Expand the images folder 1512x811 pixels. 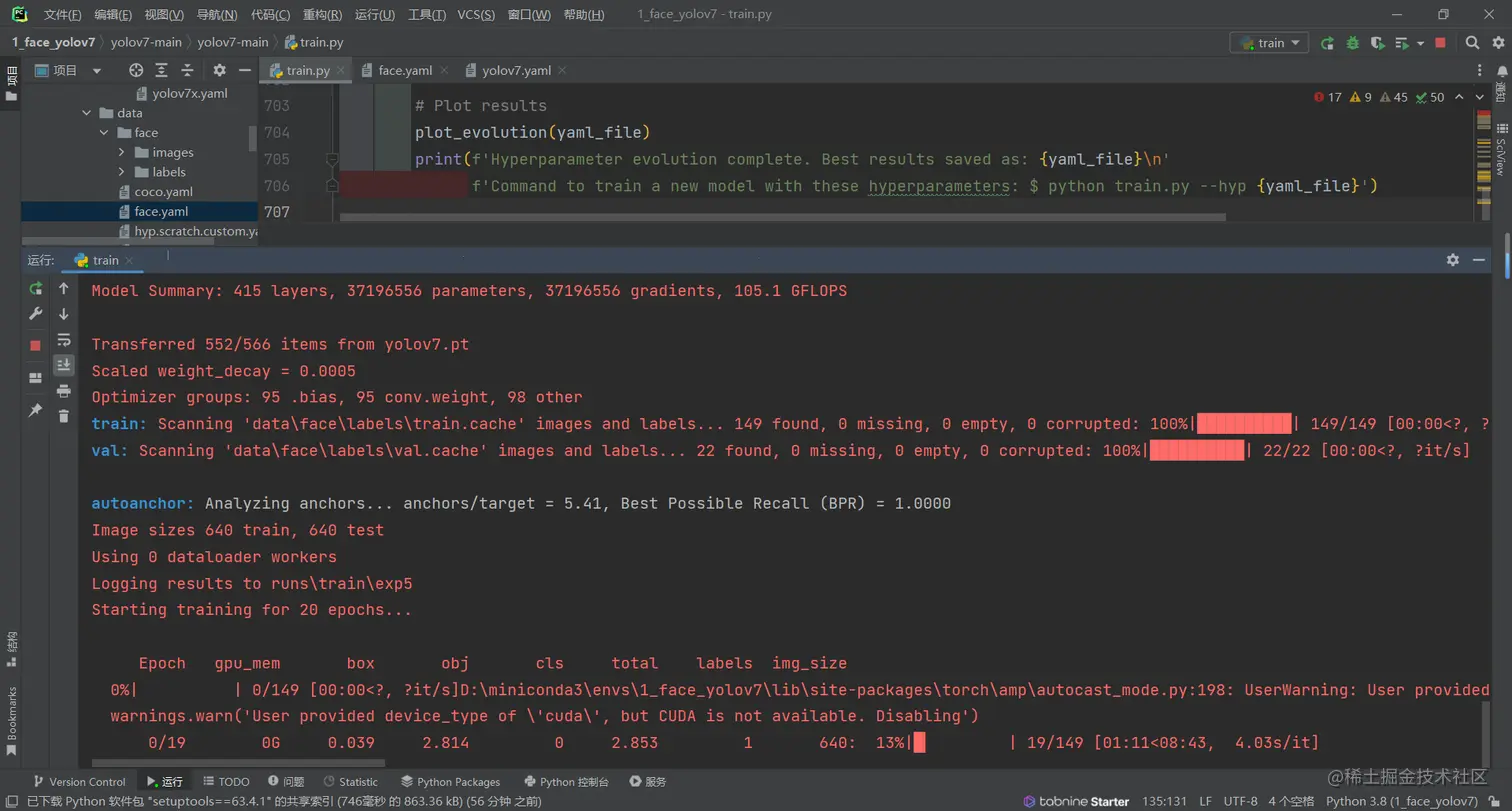click(x=121, y=152)
